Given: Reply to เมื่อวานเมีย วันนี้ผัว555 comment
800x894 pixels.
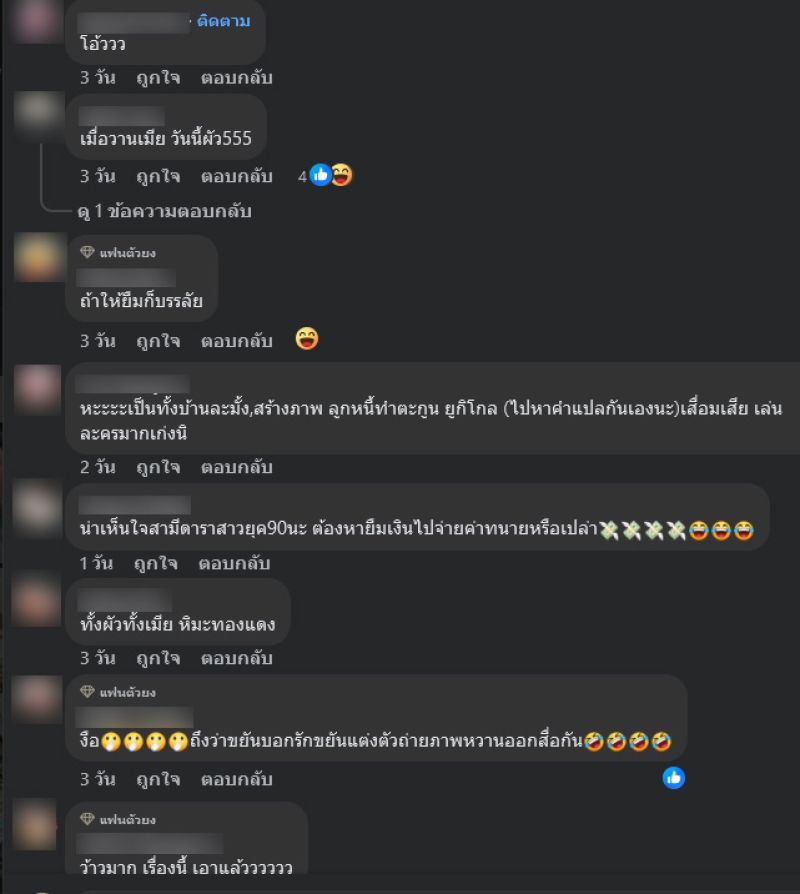Looking at the screenshot, I should [237, 176].
